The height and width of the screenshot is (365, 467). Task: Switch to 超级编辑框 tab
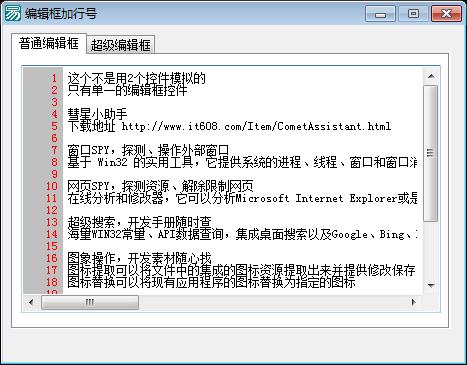pos(120,45)
